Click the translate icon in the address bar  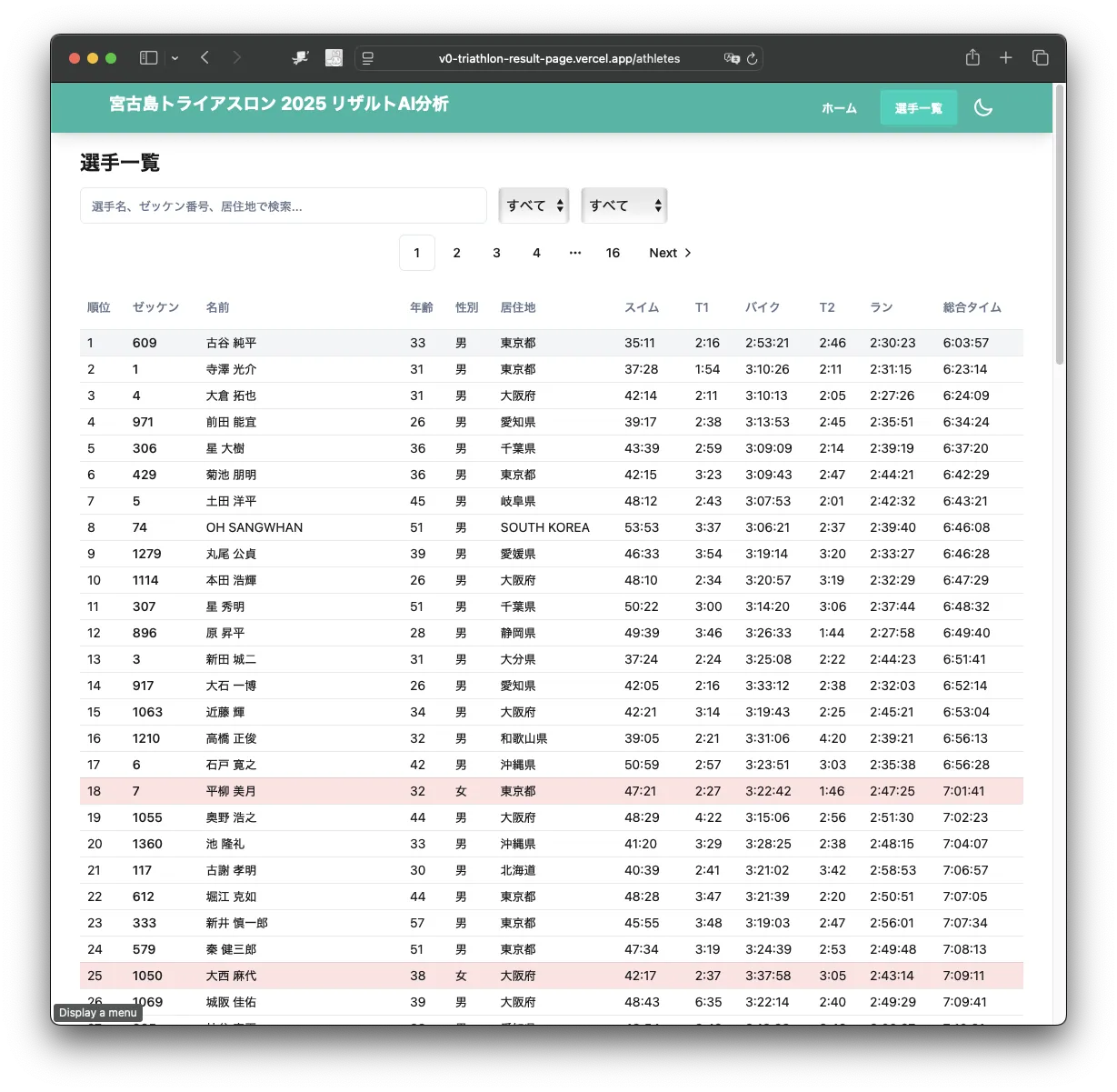(x=731, y=58)
